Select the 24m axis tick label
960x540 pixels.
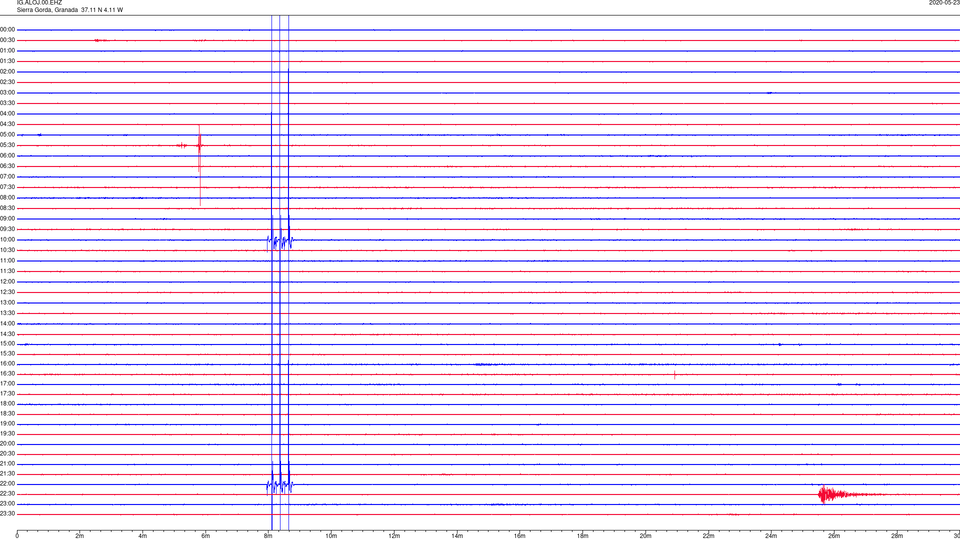coord(771,536)
